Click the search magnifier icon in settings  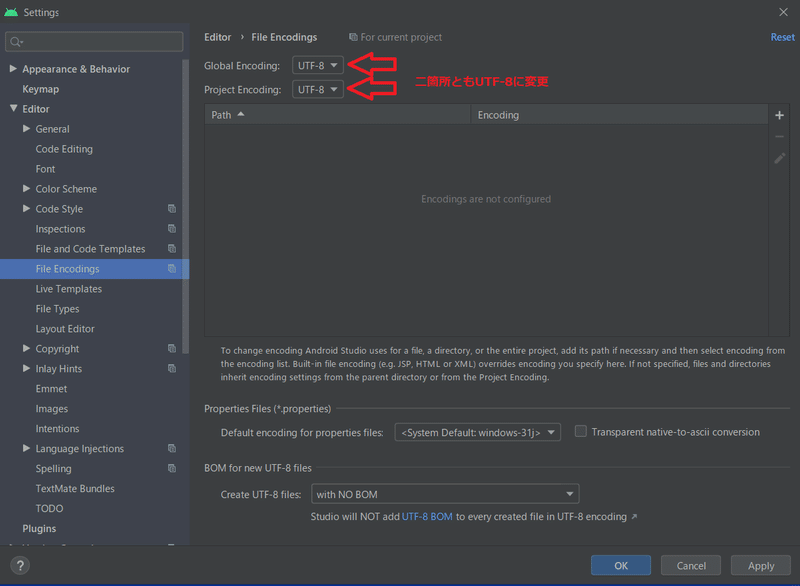pos(16,42)
